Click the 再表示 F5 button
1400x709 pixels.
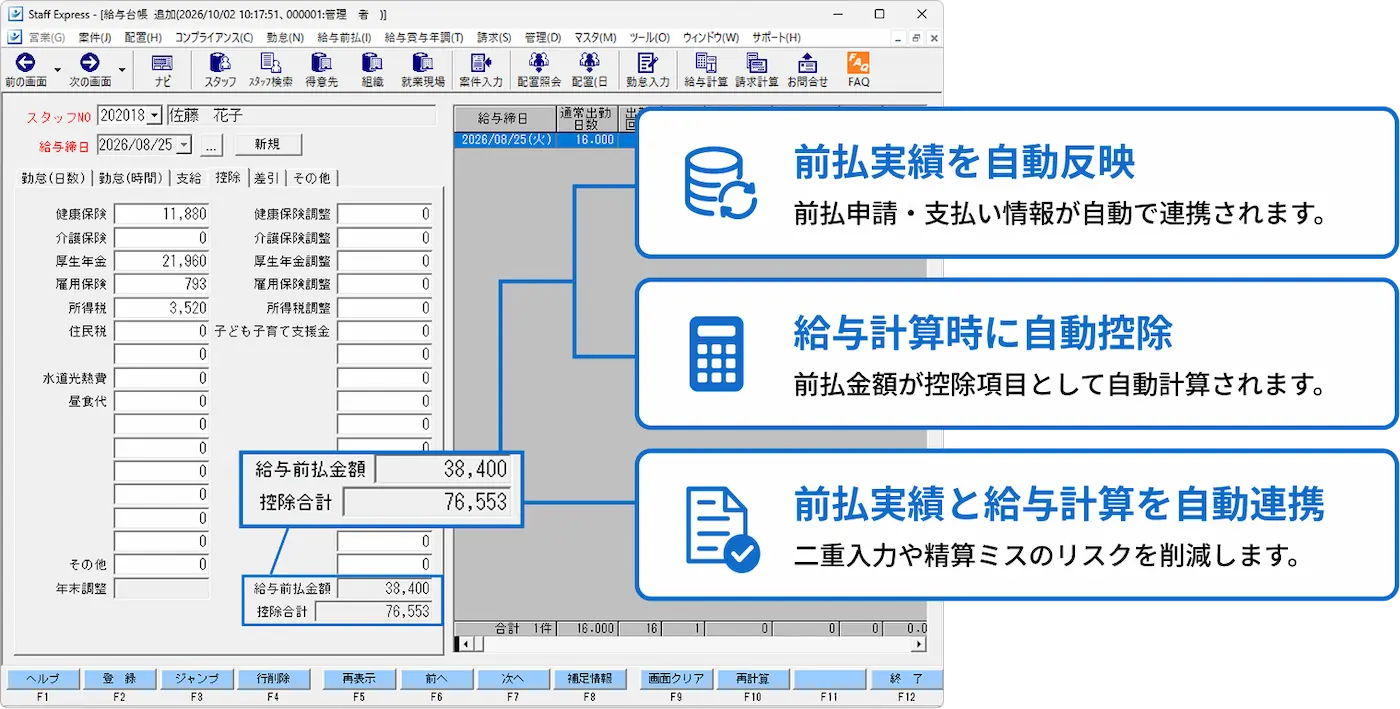click(359, 678)
